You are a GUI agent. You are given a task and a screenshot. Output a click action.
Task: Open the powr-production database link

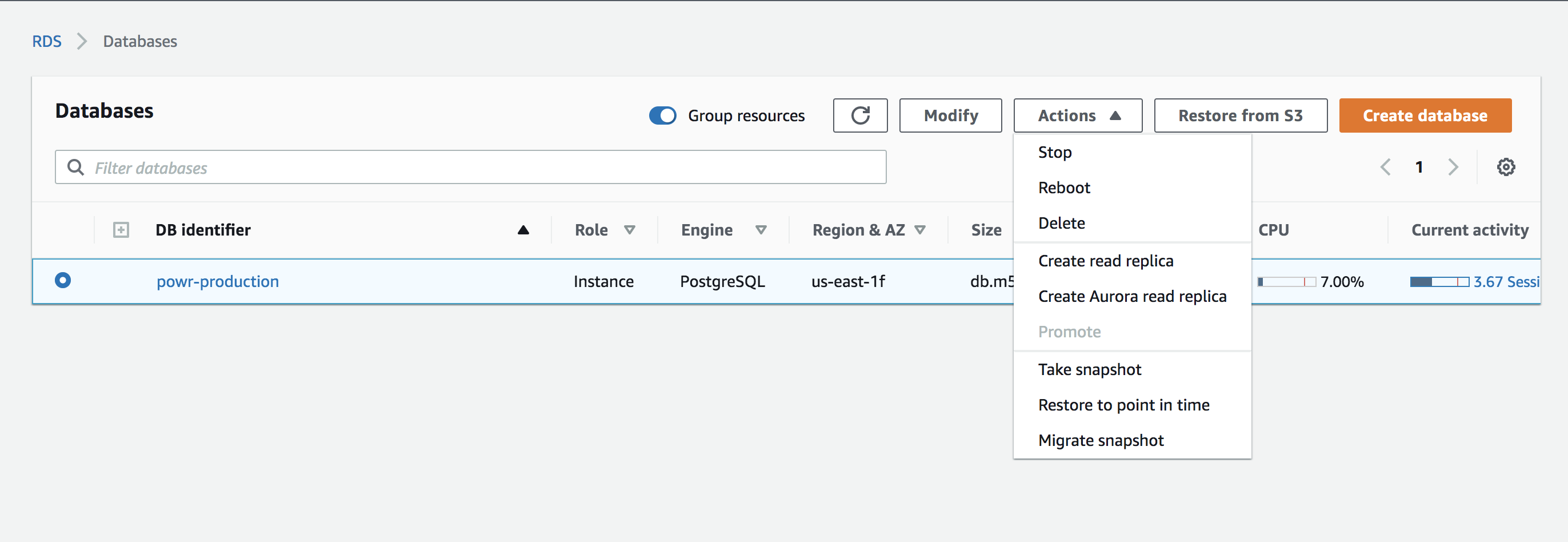click(x=217, y=281)
